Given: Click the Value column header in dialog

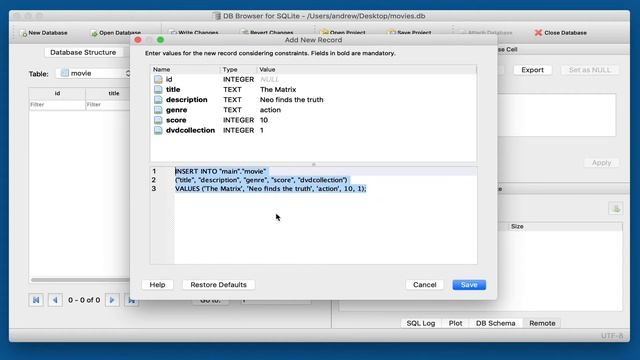Looking at the screenshot, I should point(367,69).
